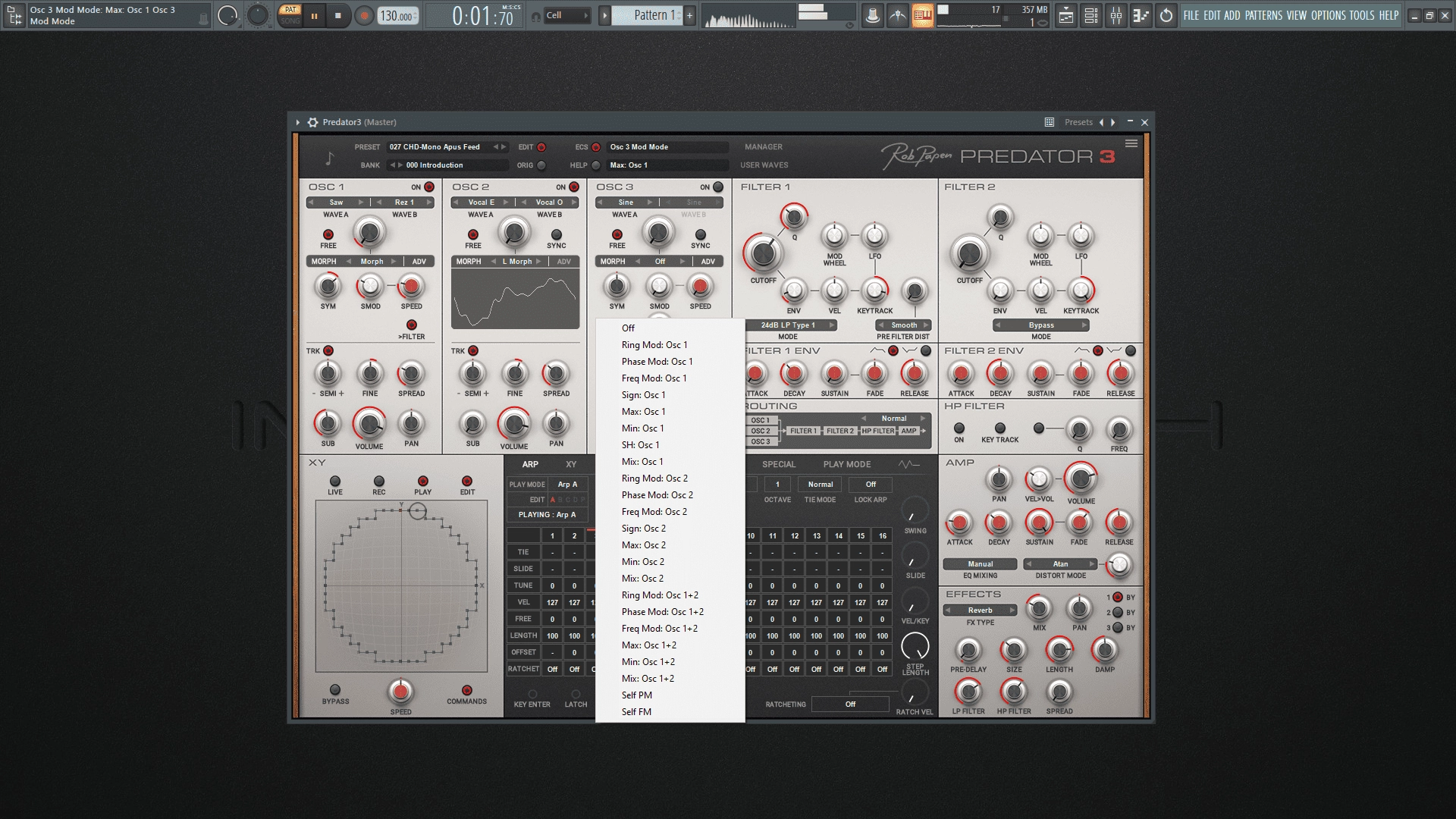The height and width of the screenshot is (819, 1456).
Task: Toggle OSC 2 ON button
Action: click(574, 187)
